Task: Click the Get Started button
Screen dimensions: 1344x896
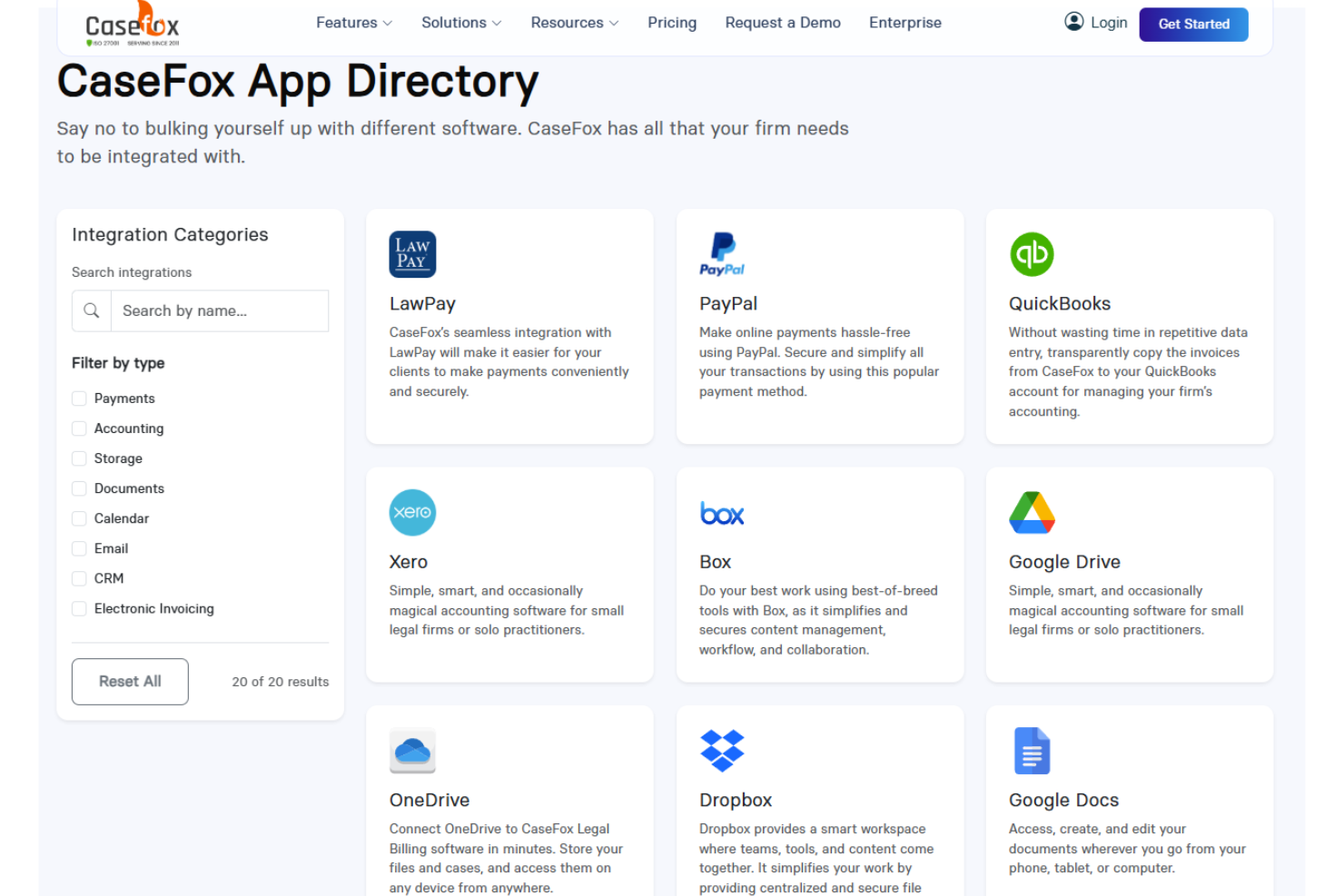Action: pos(1193,24)
